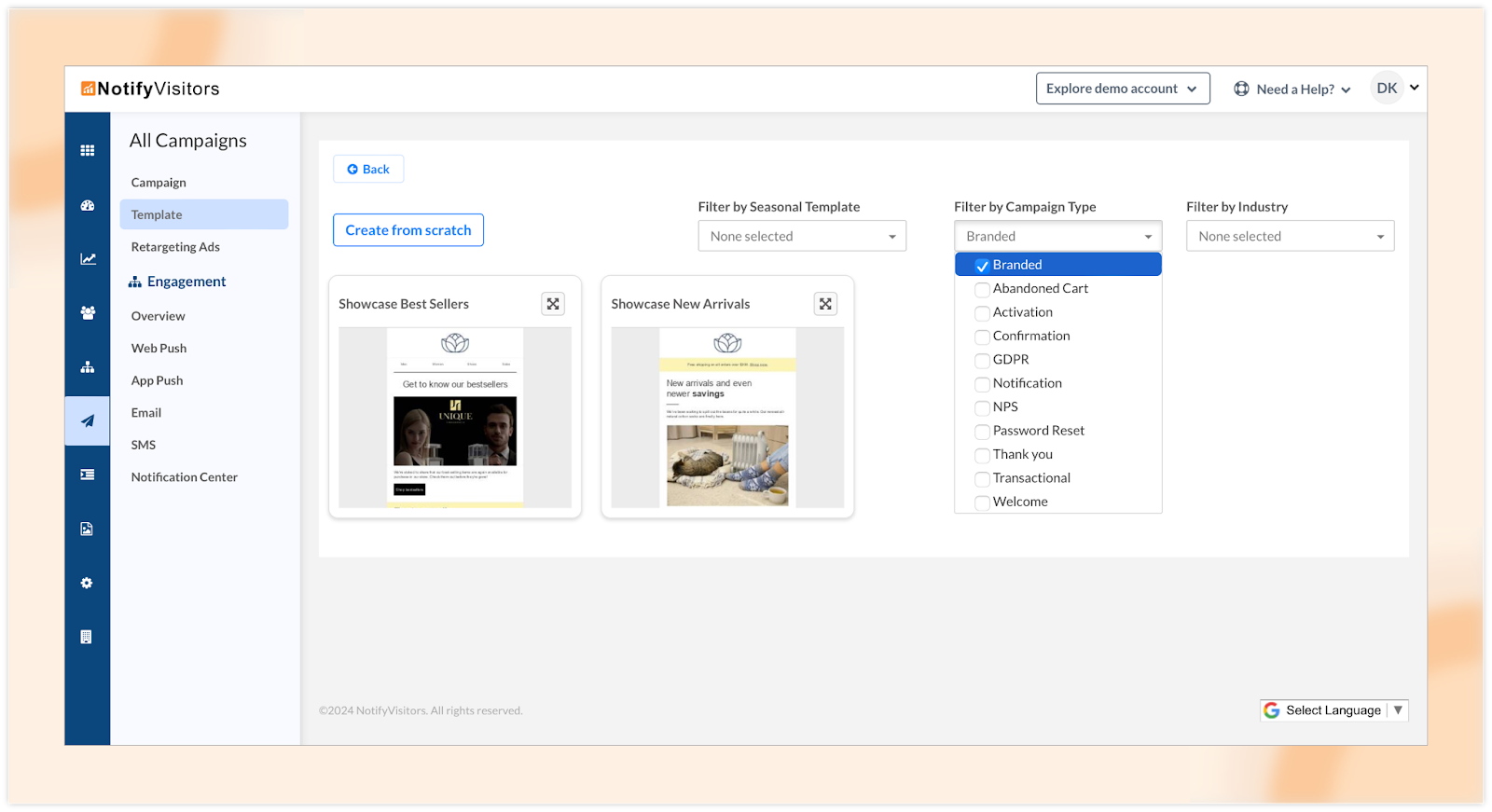This screenshot has width=1492, height=812.
Task: Click the Showcase New Arrivals title
Action: point(681,304)
